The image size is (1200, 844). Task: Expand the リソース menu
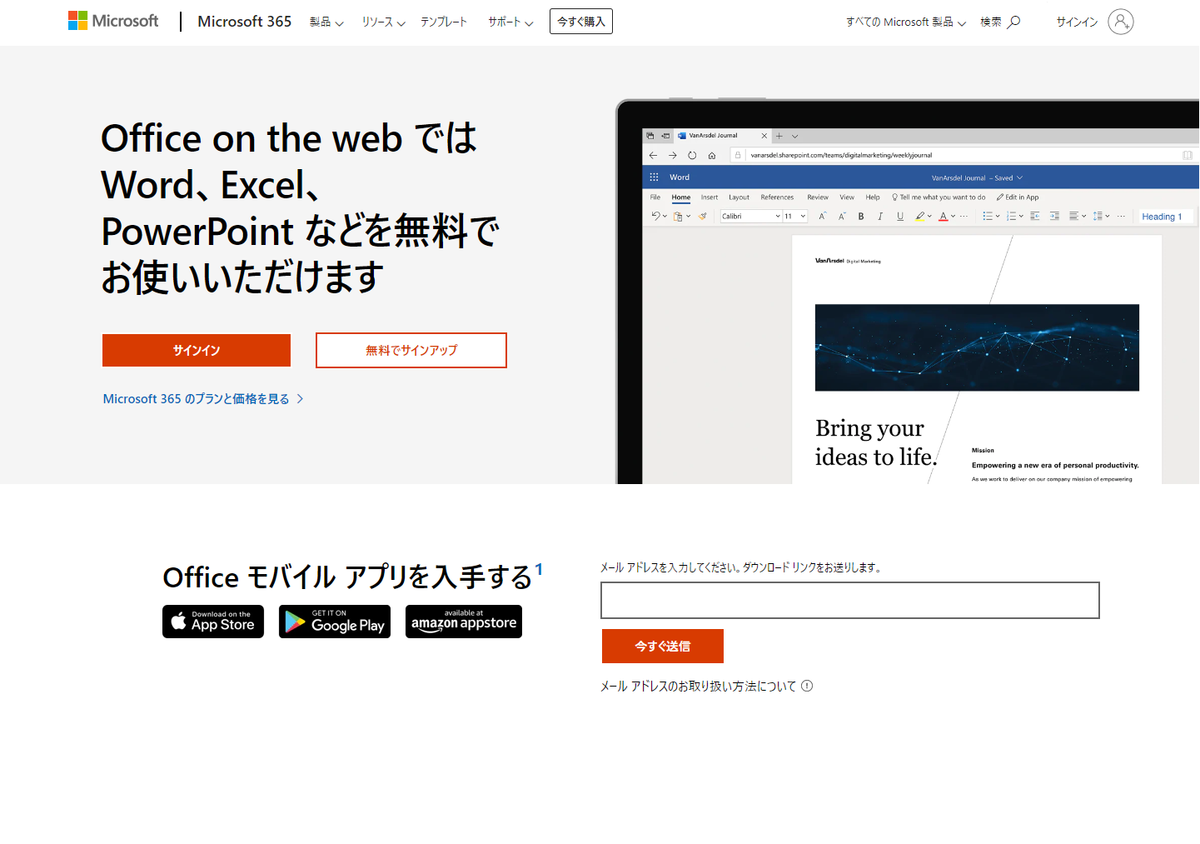click(384, 21)
